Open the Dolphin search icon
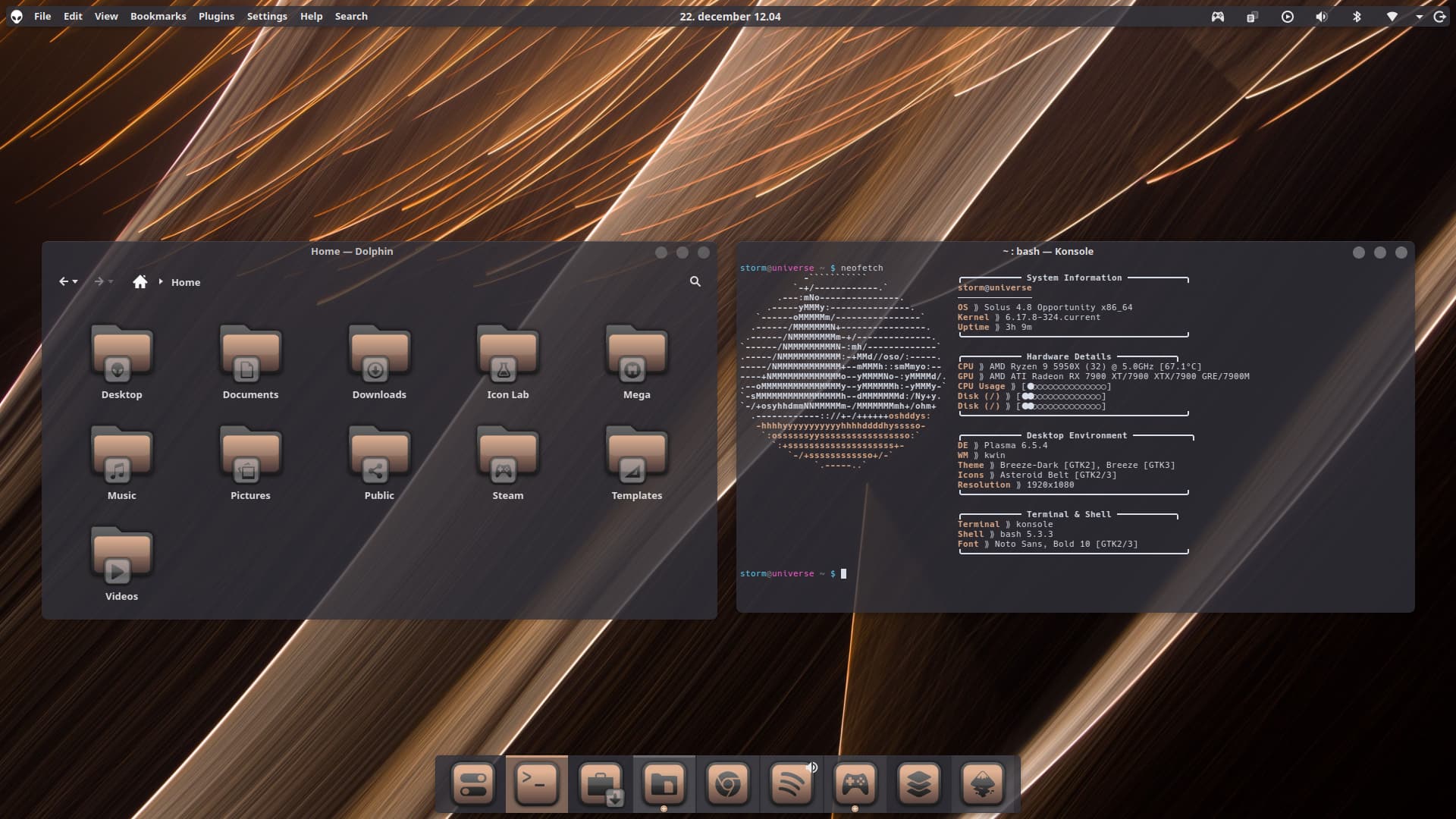 point(695,281)
